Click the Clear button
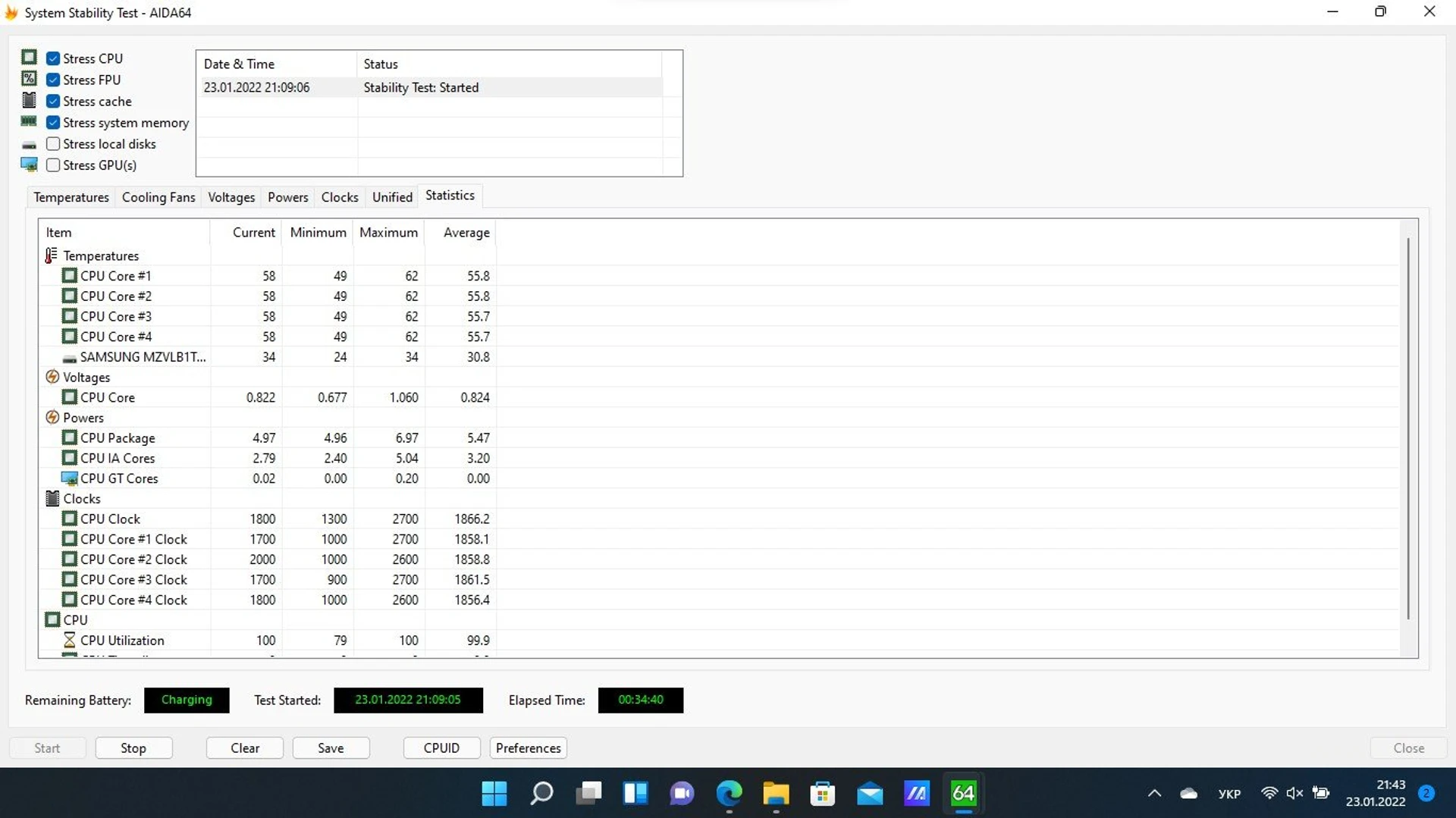This screenshot has height=818, width=1456. pyautogui.click(x=245, y=747)
